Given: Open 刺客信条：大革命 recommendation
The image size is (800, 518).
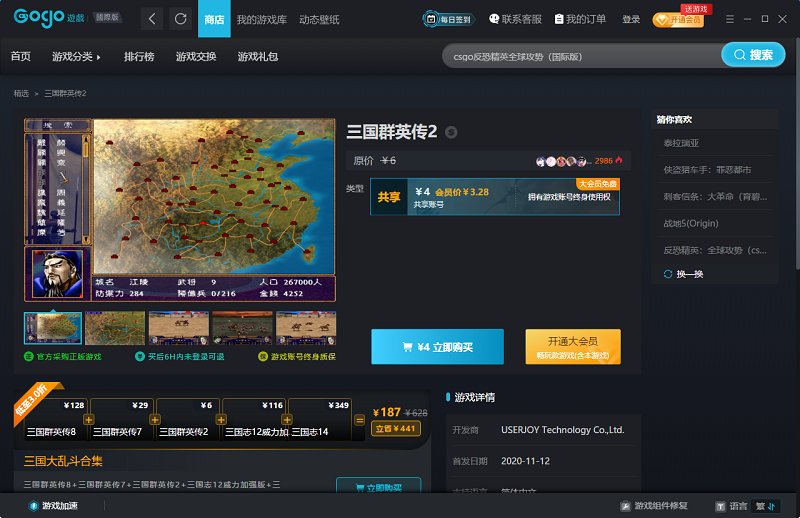Looking at the screenshot, I should [714, 196].
